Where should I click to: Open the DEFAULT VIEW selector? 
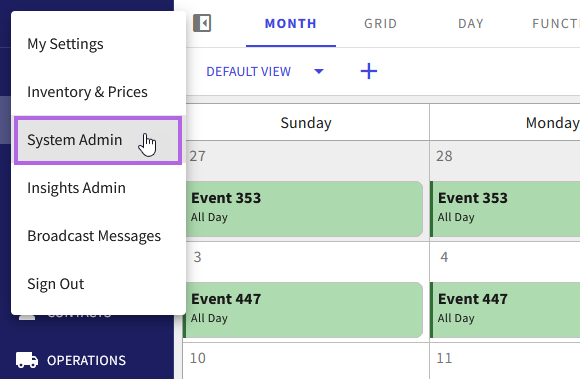[x=249, y=71]
